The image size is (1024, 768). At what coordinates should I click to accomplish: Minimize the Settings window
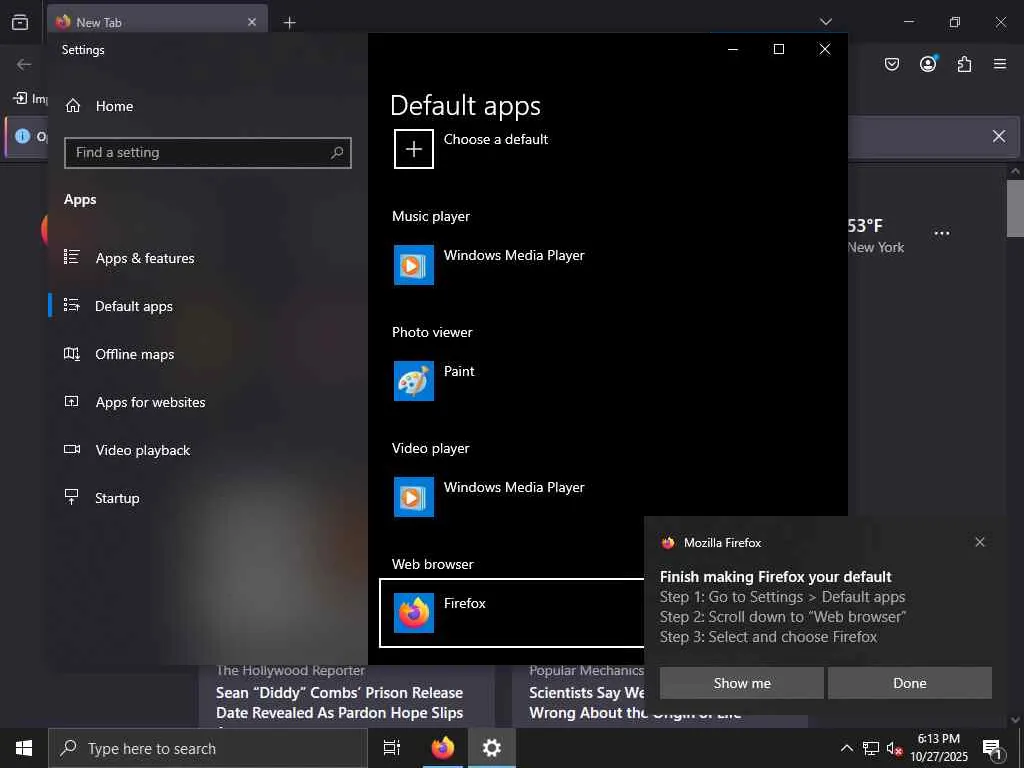click(x=733, y=49)
